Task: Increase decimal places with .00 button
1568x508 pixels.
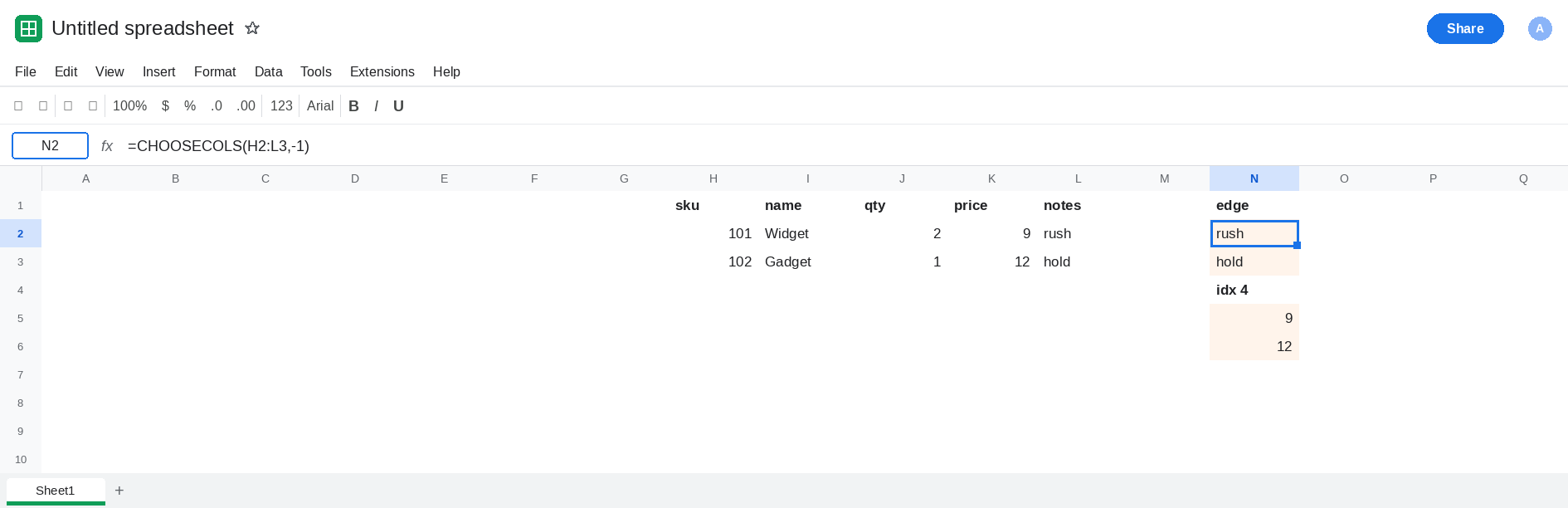Action: point(246,106)
